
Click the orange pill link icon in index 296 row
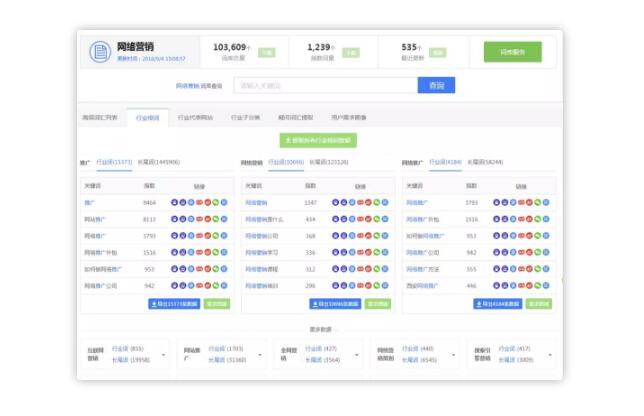pos(360,285)
